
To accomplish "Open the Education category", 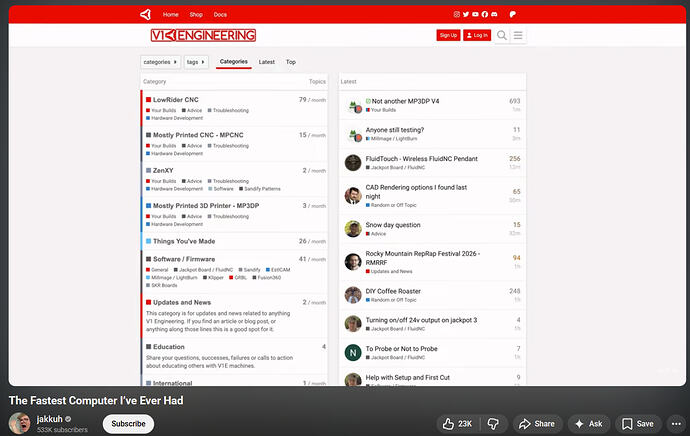I will tap(169, 347).
